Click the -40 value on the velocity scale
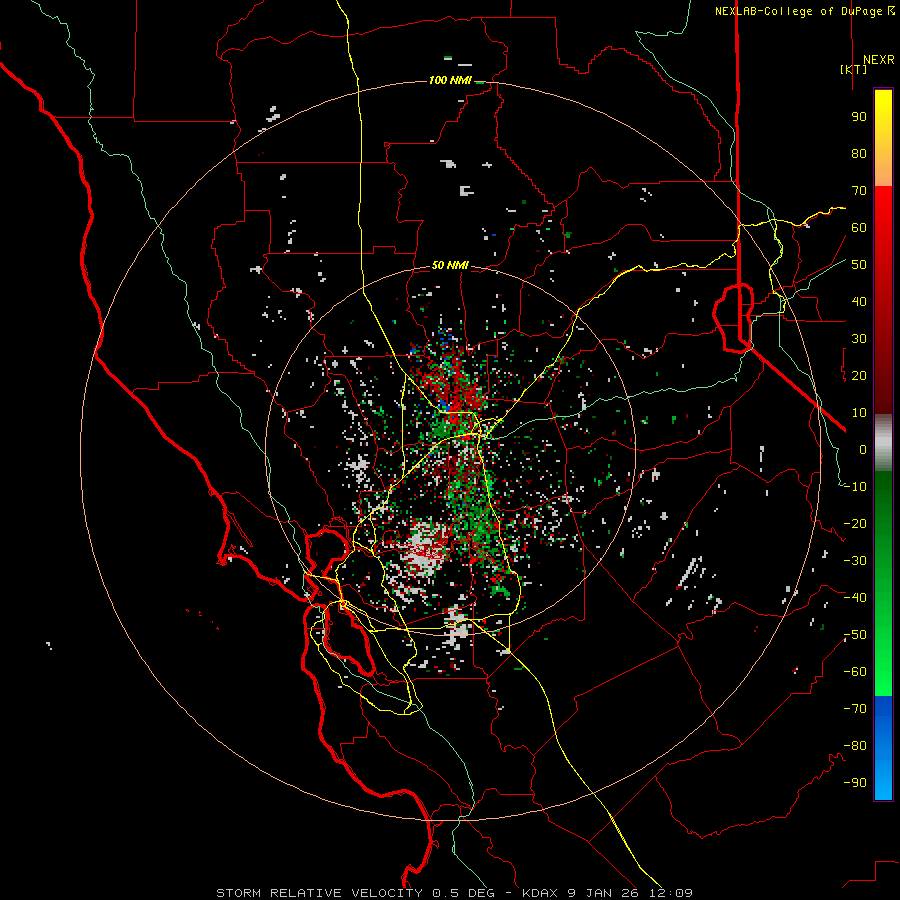Image resolution: width=900 pixels, height=900 pixels. pos(855,598)
